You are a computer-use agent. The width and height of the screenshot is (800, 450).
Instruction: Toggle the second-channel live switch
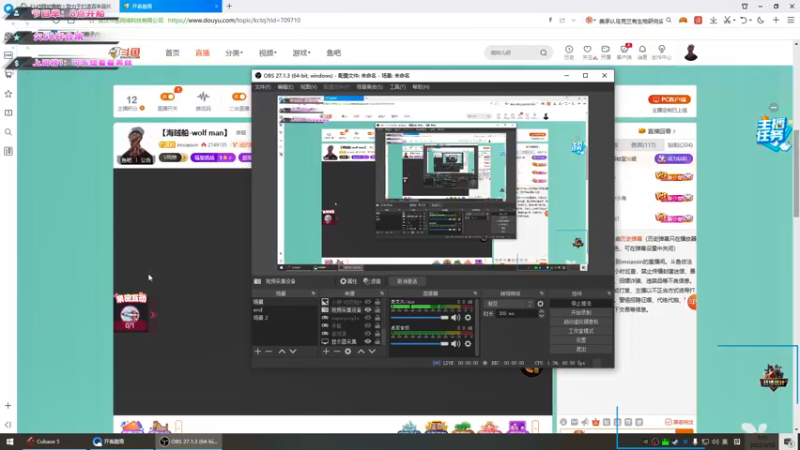tap(239, 96)
